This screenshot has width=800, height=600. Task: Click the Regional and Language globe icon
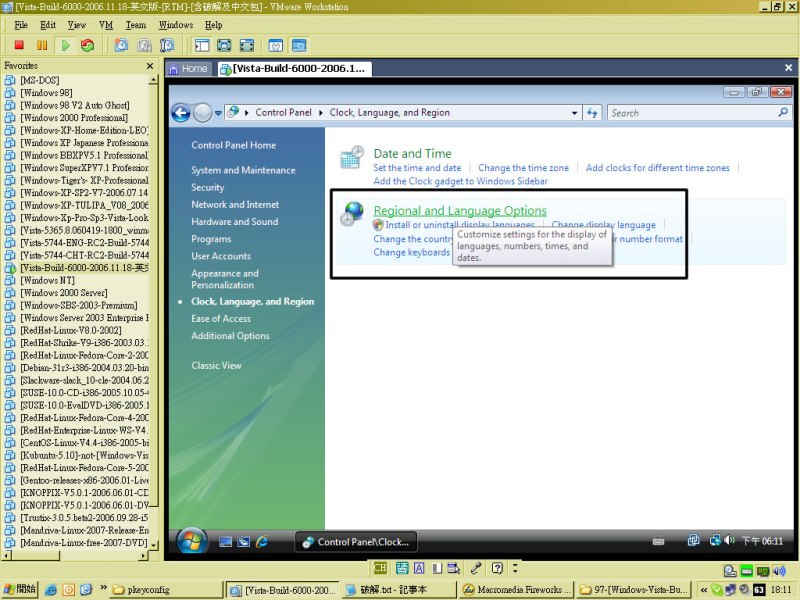353,214
